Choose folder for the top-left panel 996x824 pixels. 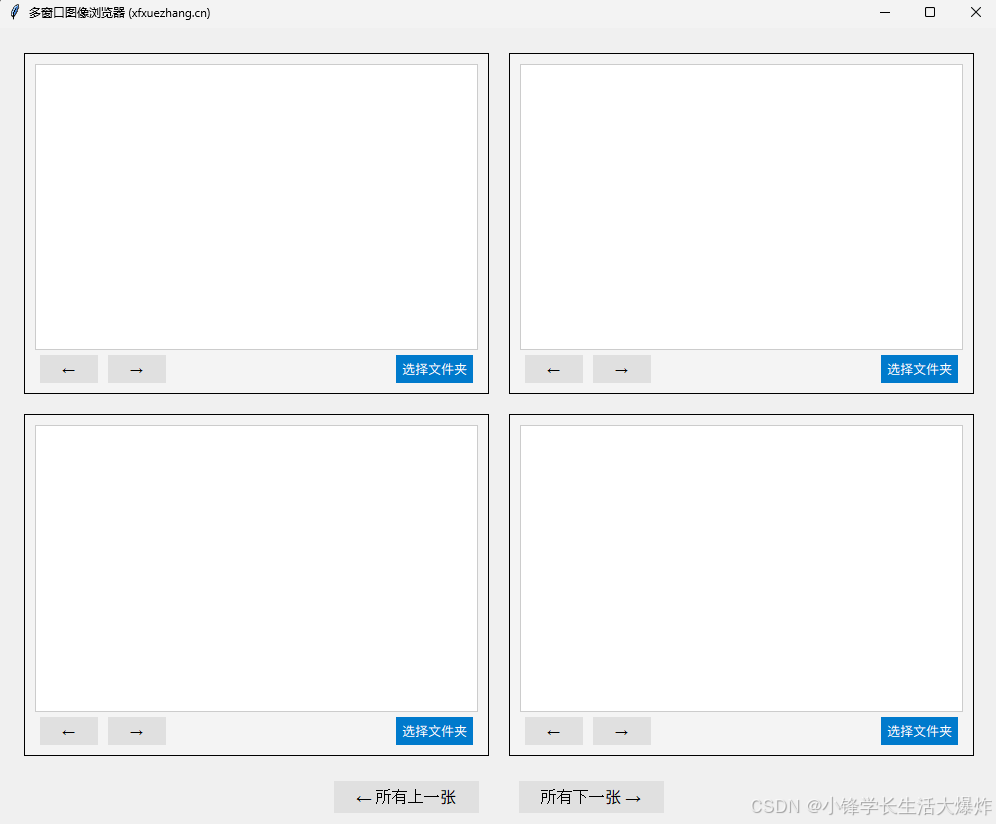click(434, 369)
